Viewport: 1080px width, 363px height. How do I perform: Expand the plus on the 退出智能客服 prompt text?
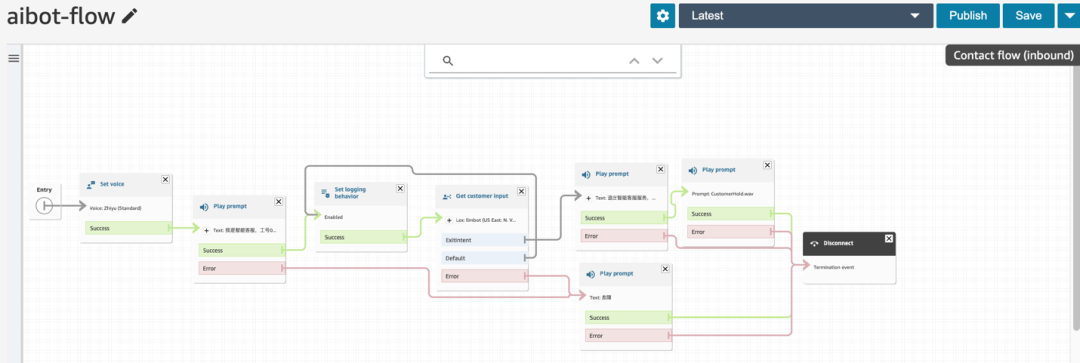[x=588, y=198]
